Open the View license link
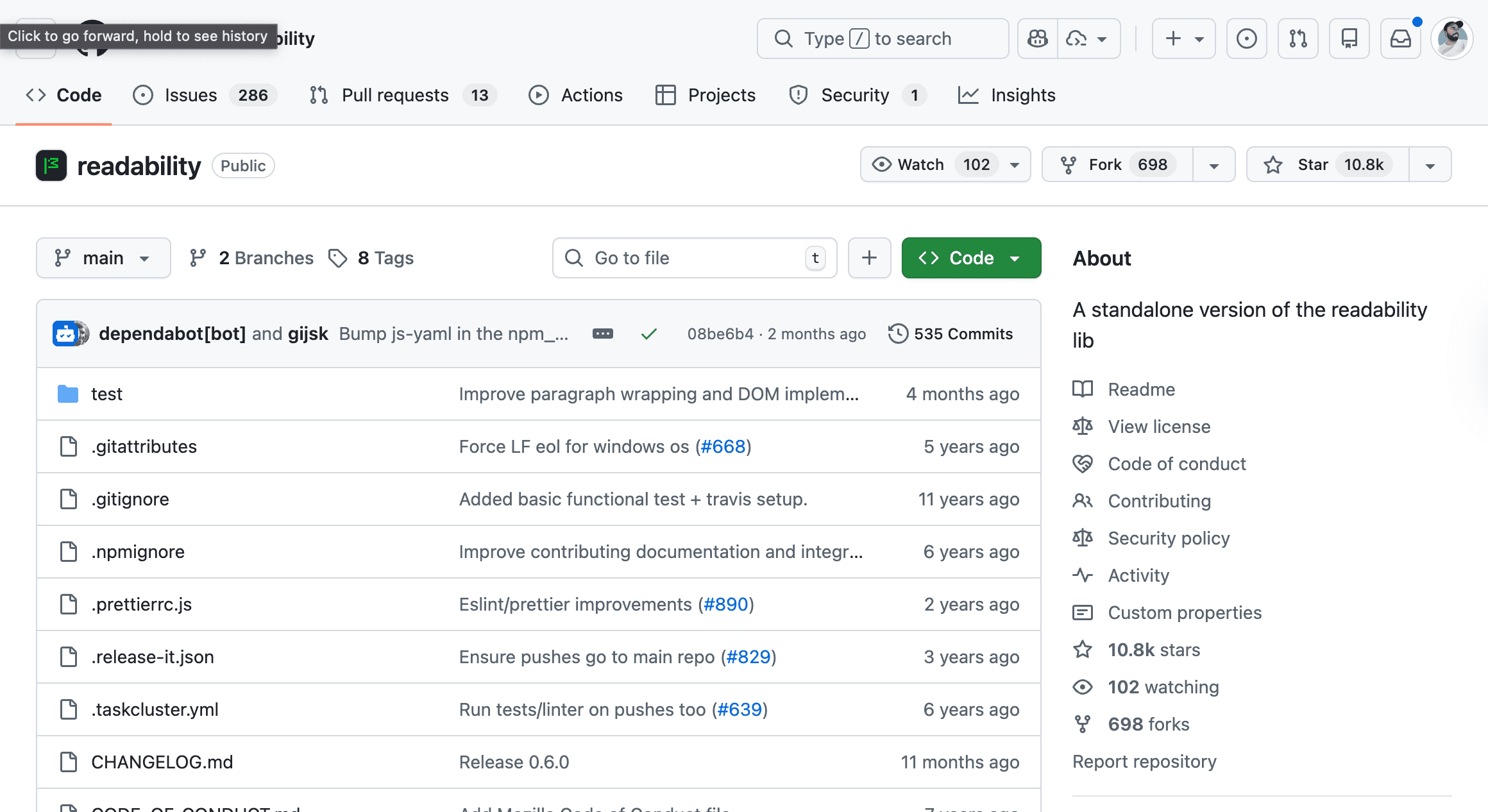The image size is (1488, 812). [1158, 427]
